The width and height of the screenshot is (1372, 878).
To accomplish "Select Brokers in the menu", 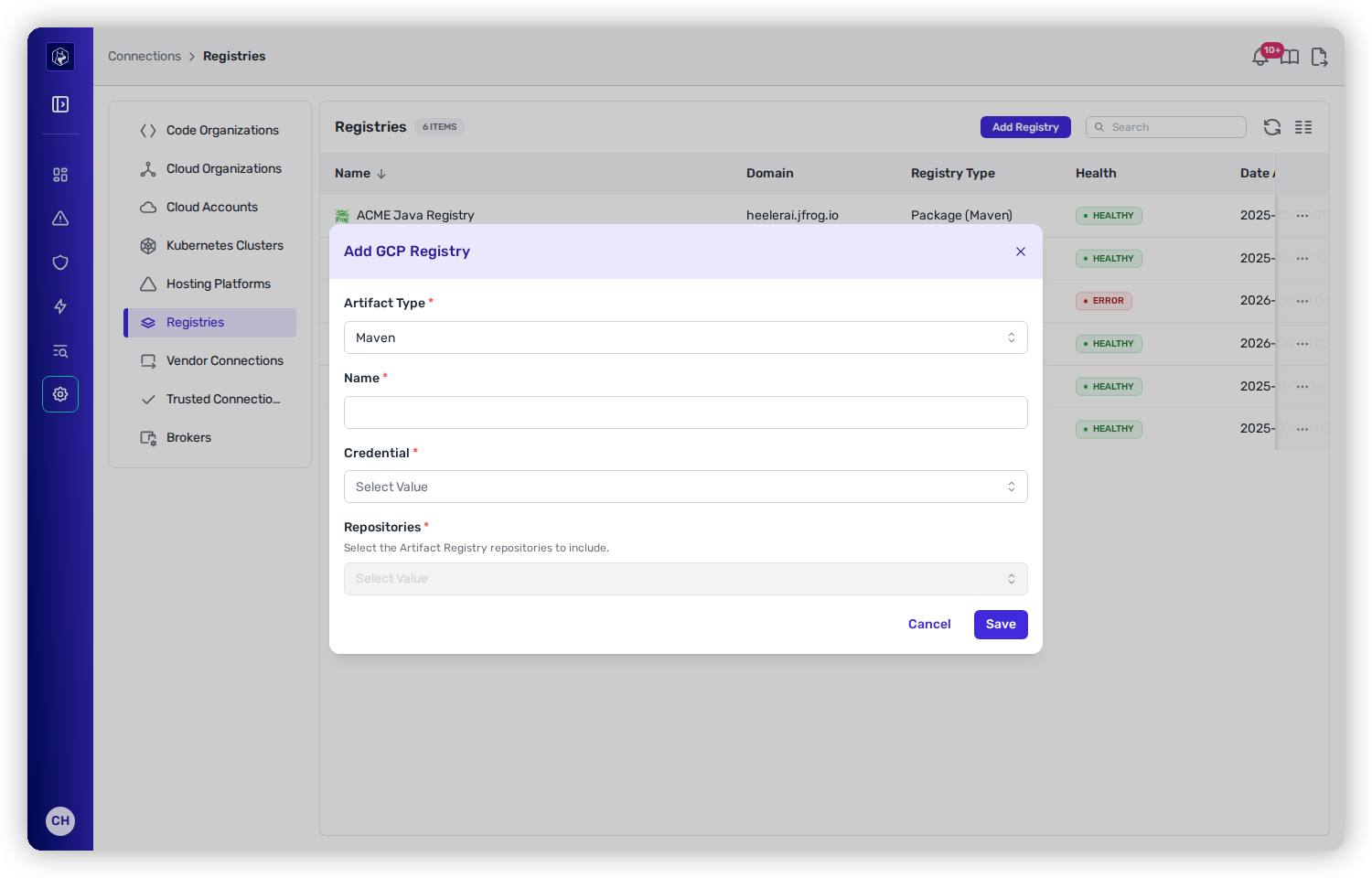I will coord(209,438).
